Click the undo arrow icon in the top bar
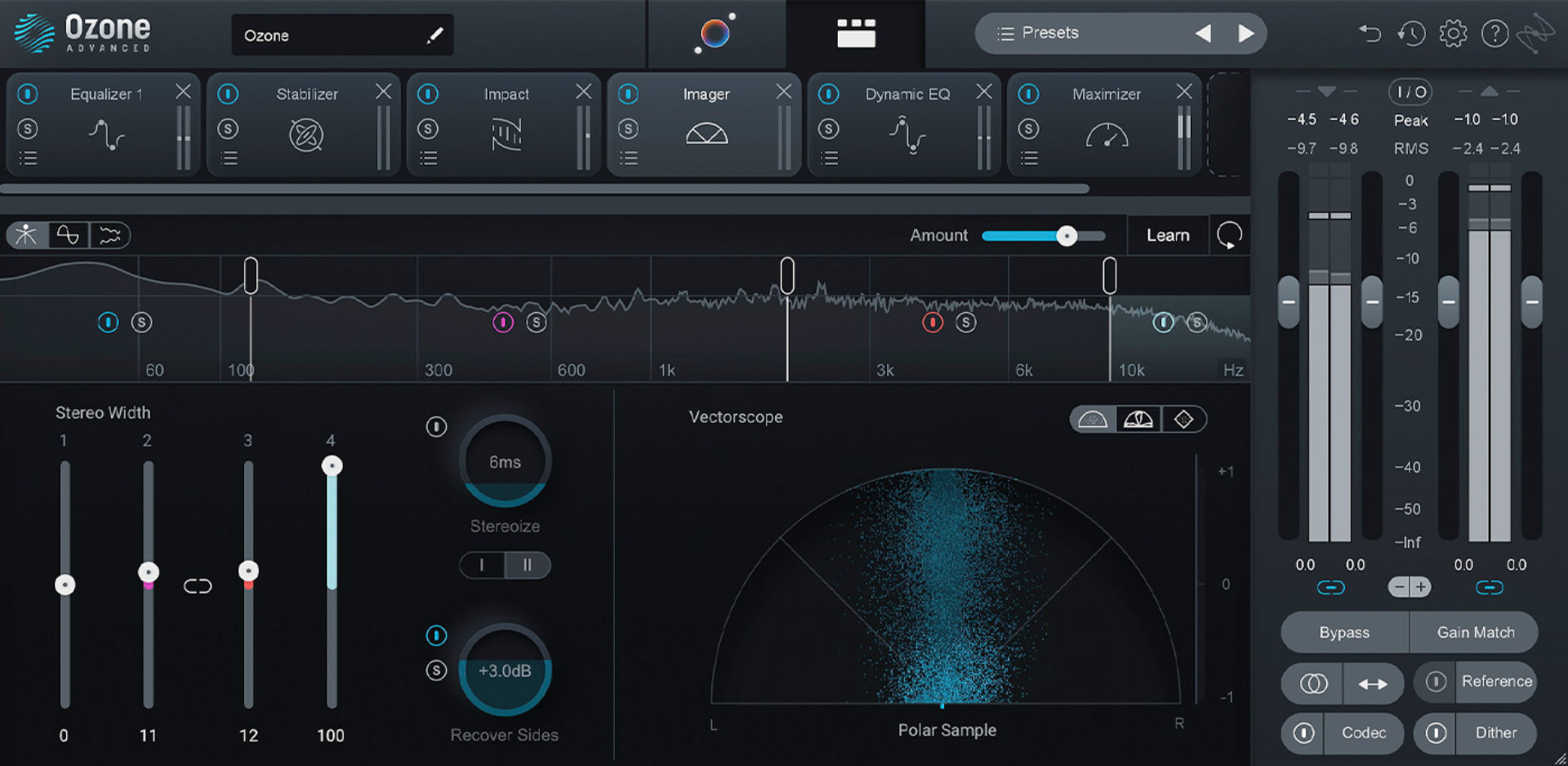 [x=1370, y=33]
